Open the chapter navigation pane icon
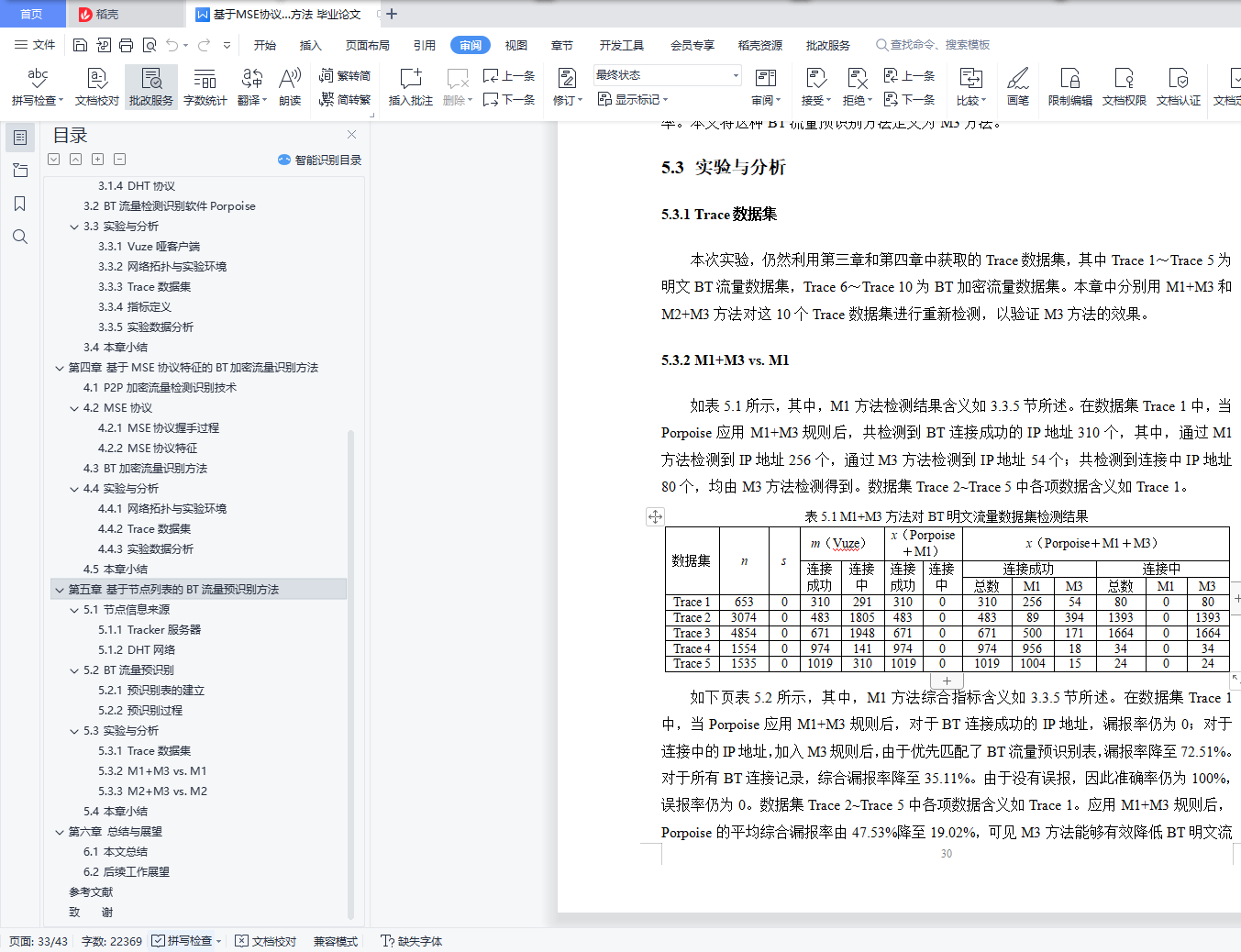1241x952 pixels. 20,171
